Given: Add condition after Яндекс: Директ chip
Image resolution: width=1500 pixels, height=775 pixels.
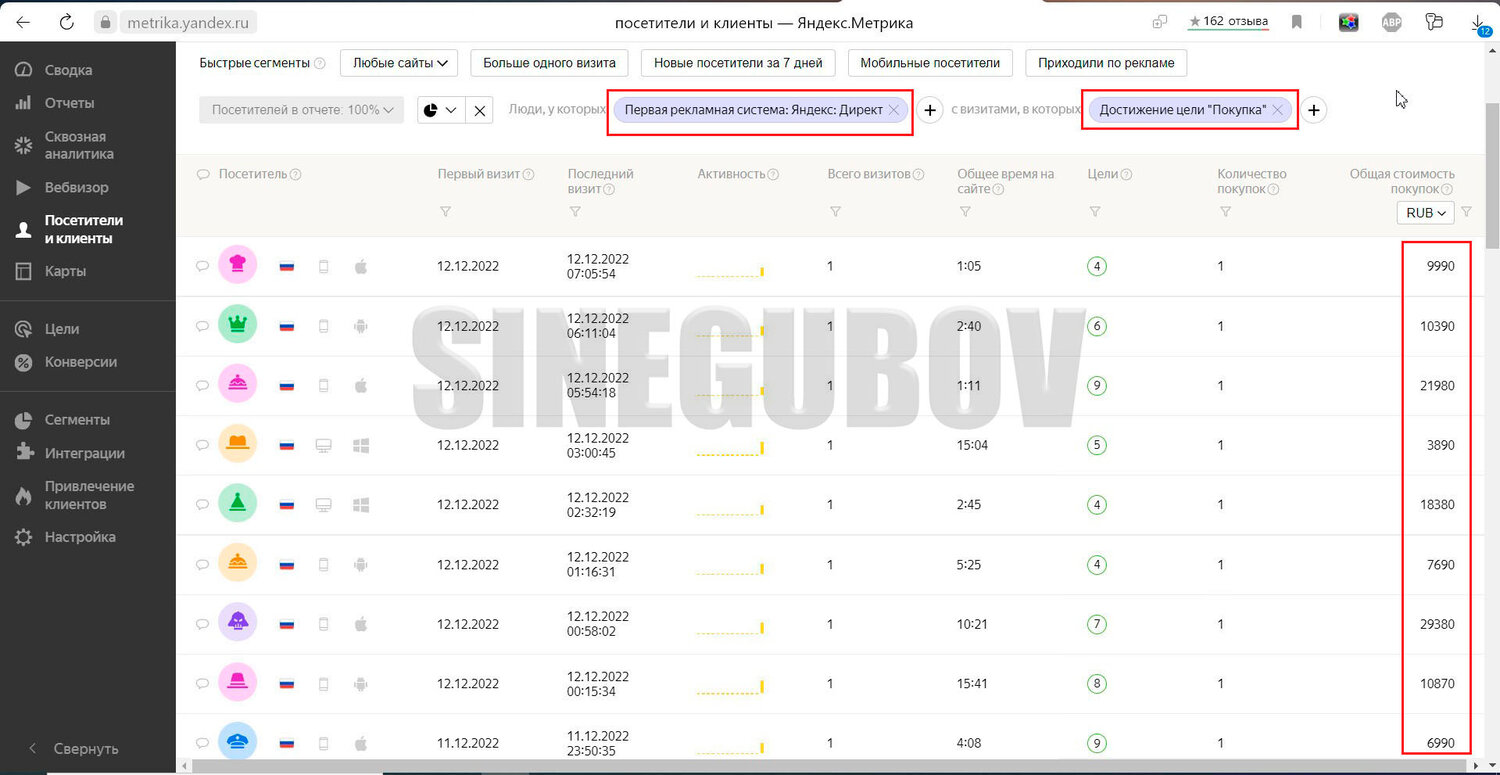Looking at the screenshot, I should pos(930,110).
